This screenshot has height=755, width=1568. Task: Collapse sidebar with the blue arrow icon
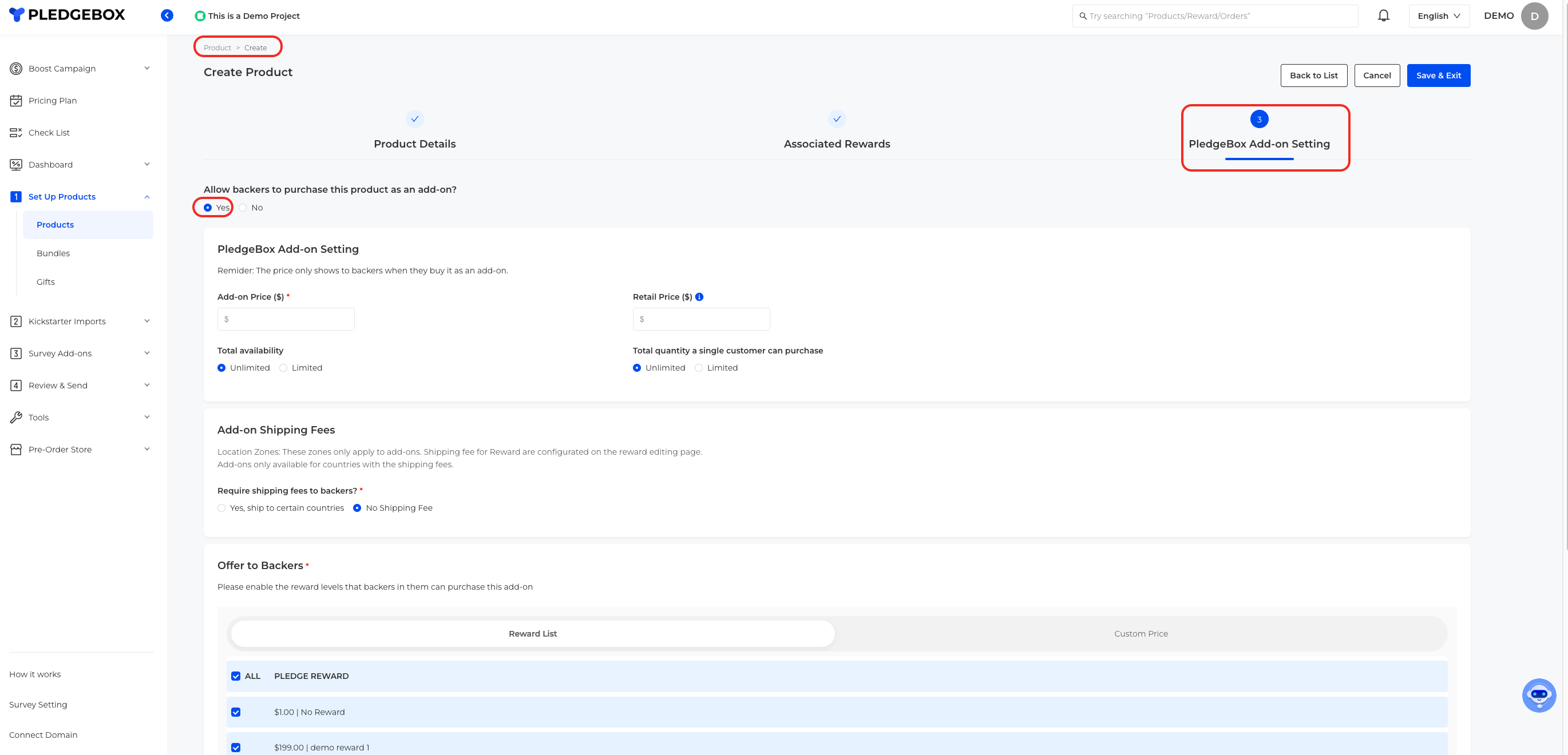(x=167, y=16)
